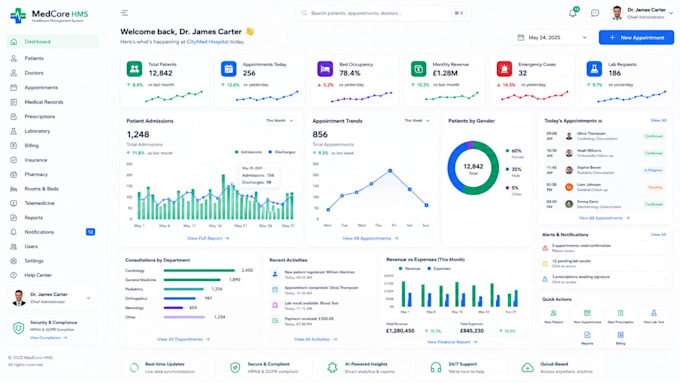
Task: Click Liam Johnson's orange avatar
Action: [x=569, y=187]
